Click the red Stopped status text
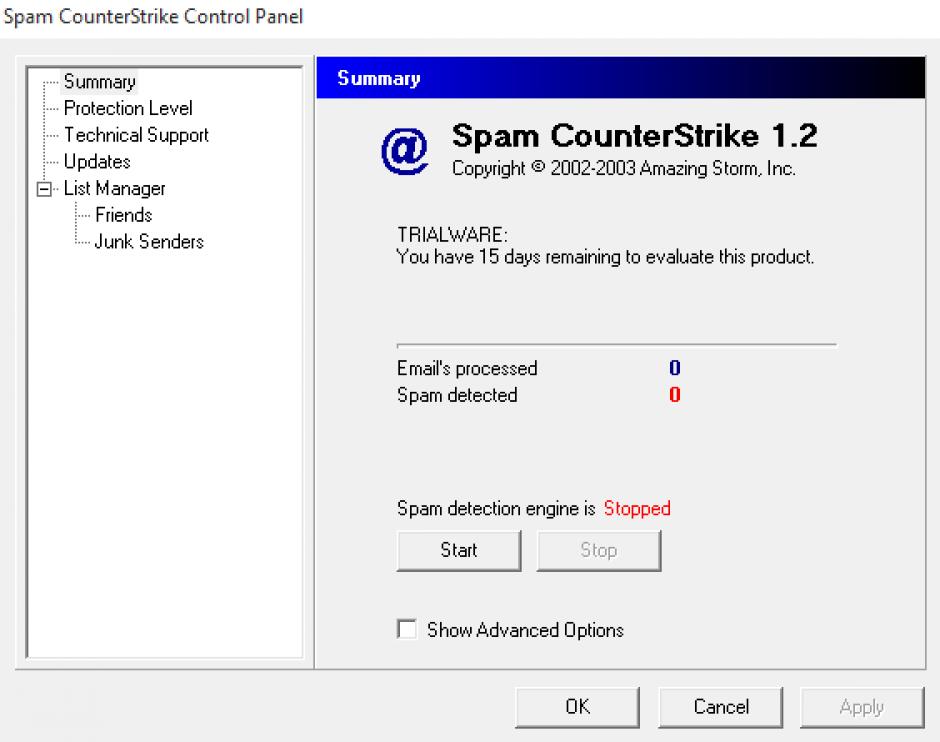The height and width of the screenshot is (742, 940). point(637,508)
